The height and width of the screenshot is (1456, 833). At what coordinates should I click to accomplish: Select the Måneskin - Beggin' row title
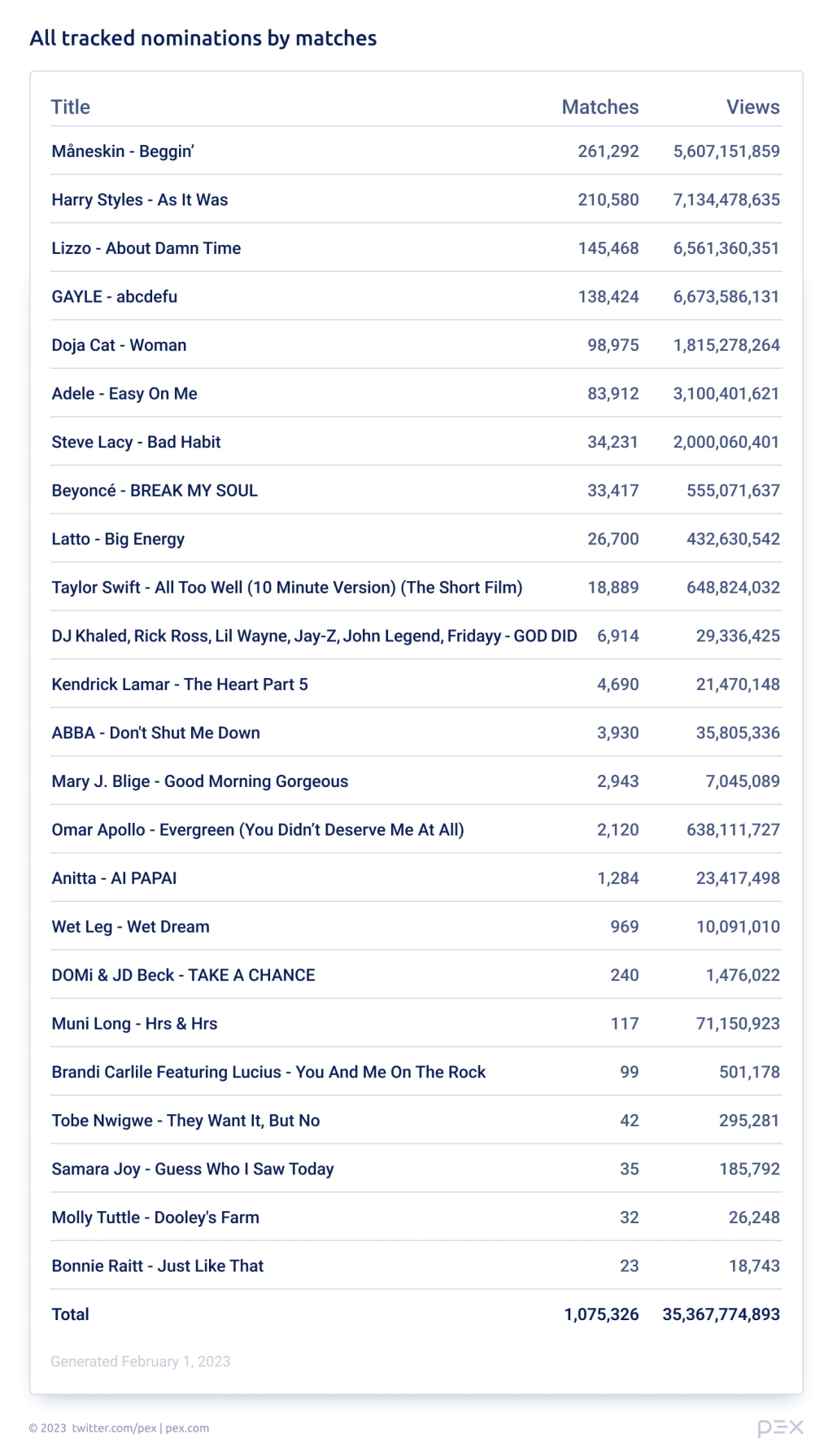click(123, 151)
